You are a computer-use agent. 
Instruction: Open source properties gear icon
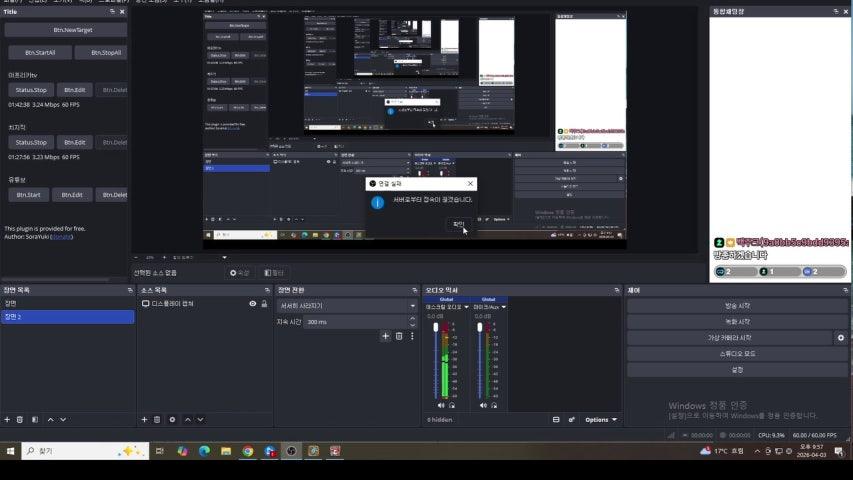pyautogui.click(x=172, y=420)
